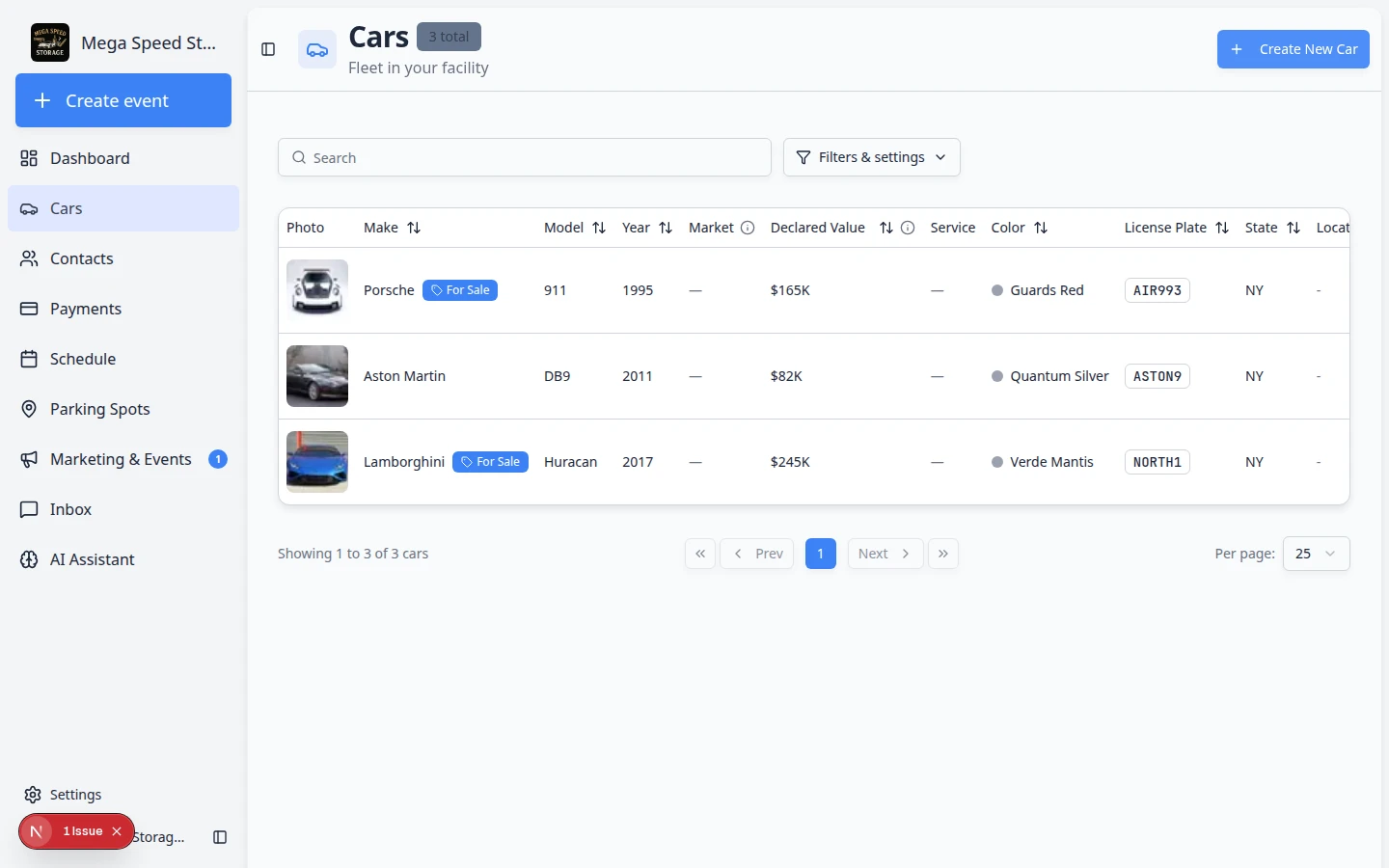This screenshot has height=868, width=1389.
Task: Click the Marketing & Events notification badge
Action: (218, 459)
